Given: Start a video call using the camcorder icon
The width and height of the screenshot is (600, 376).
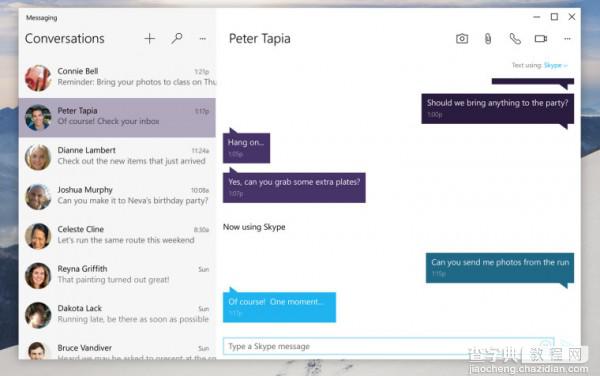Looking at the screenshot, I should [x=541, y=39].
